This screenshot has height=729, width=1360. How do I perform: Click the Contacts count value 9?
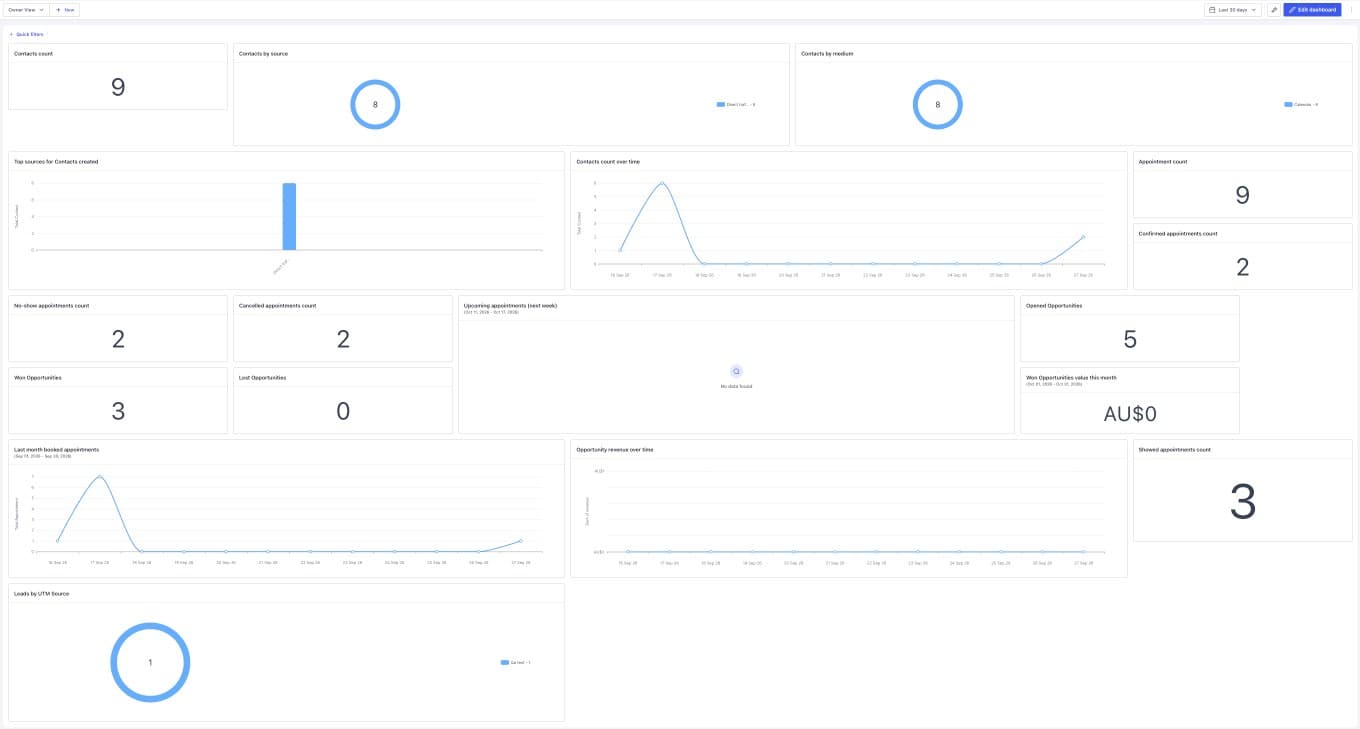(x=118, y=87)
